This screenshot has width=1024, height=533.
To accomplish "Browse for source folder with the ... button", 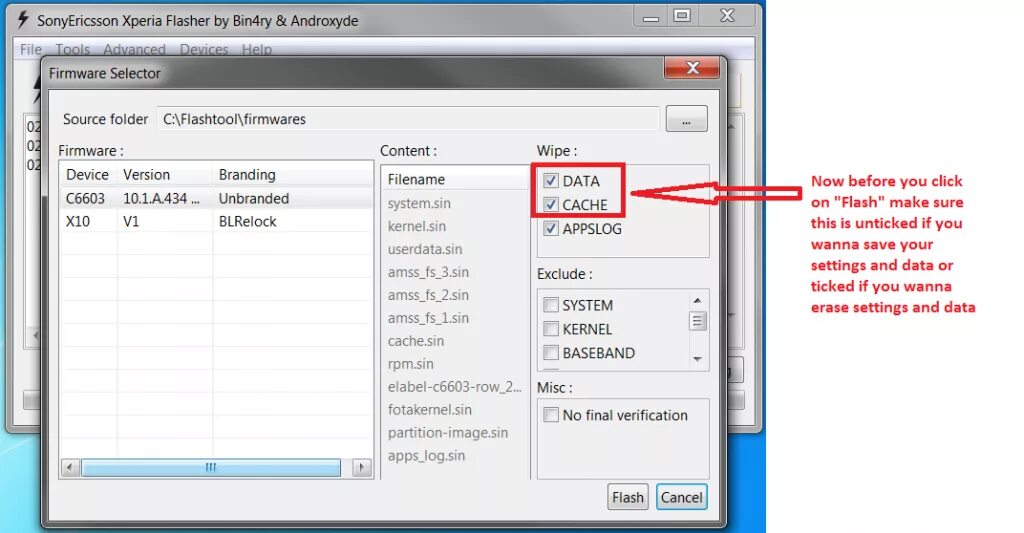I will (686, 120).
